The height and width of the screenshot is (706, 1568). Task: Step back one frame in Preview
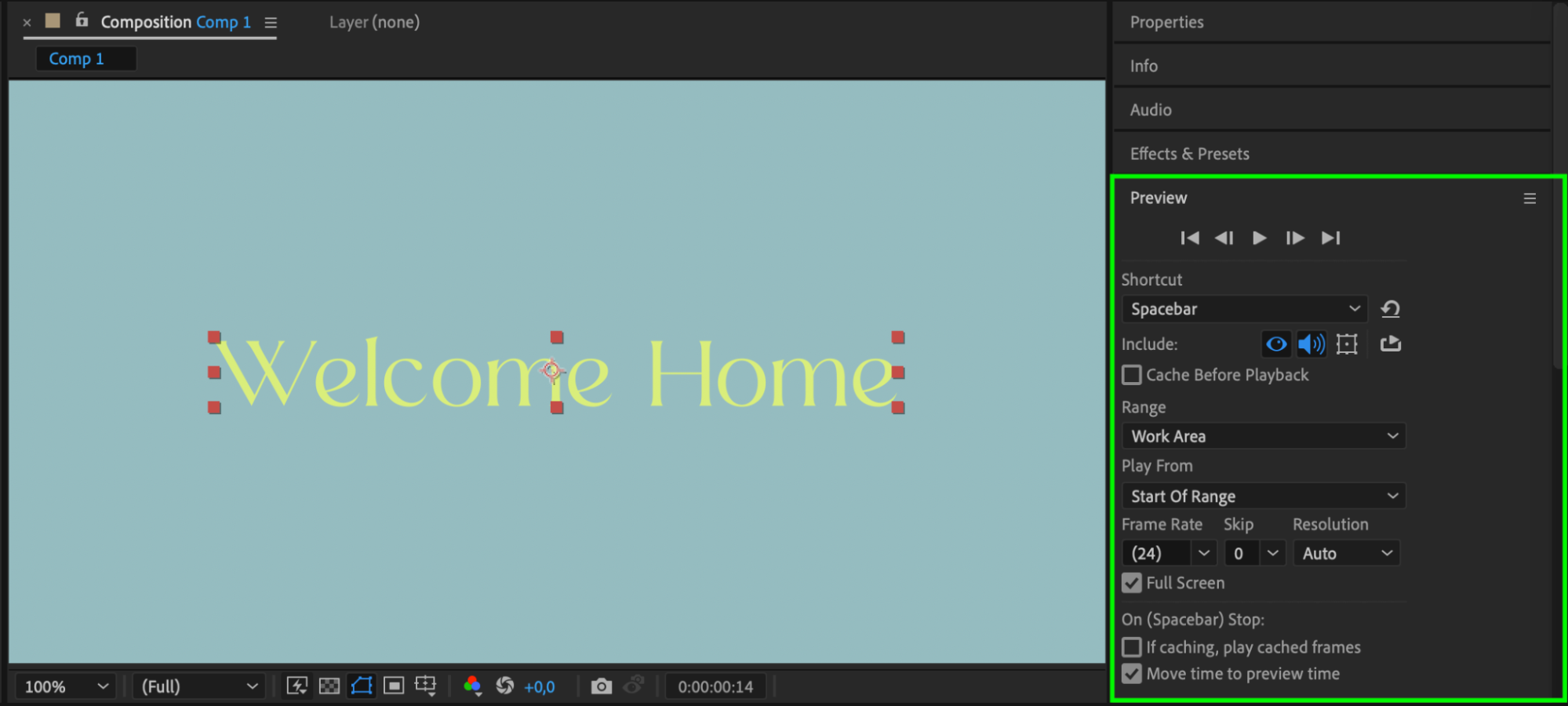click(x=1224, y=238)
